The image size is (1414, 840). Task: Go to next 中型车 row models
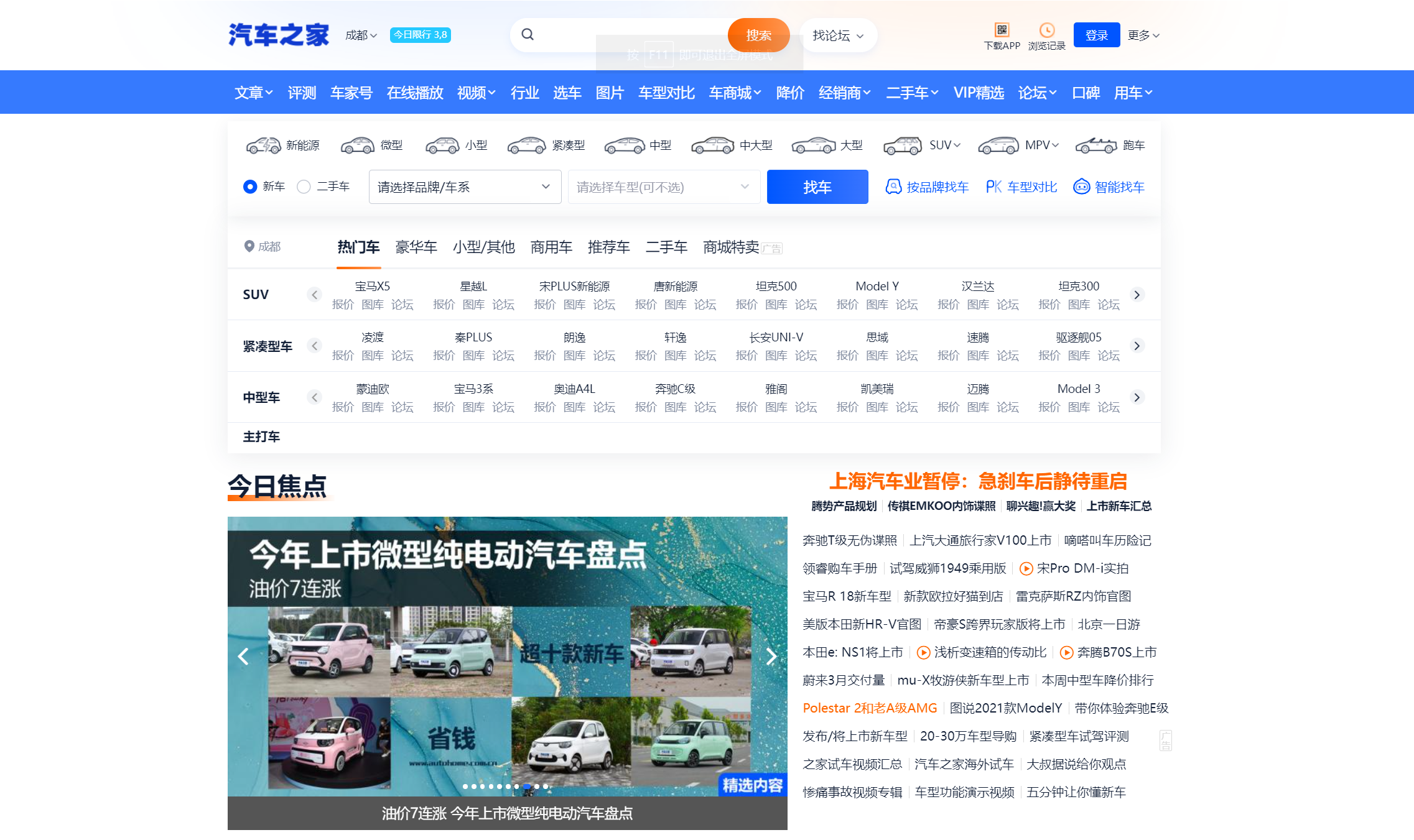coord(1137,397)
